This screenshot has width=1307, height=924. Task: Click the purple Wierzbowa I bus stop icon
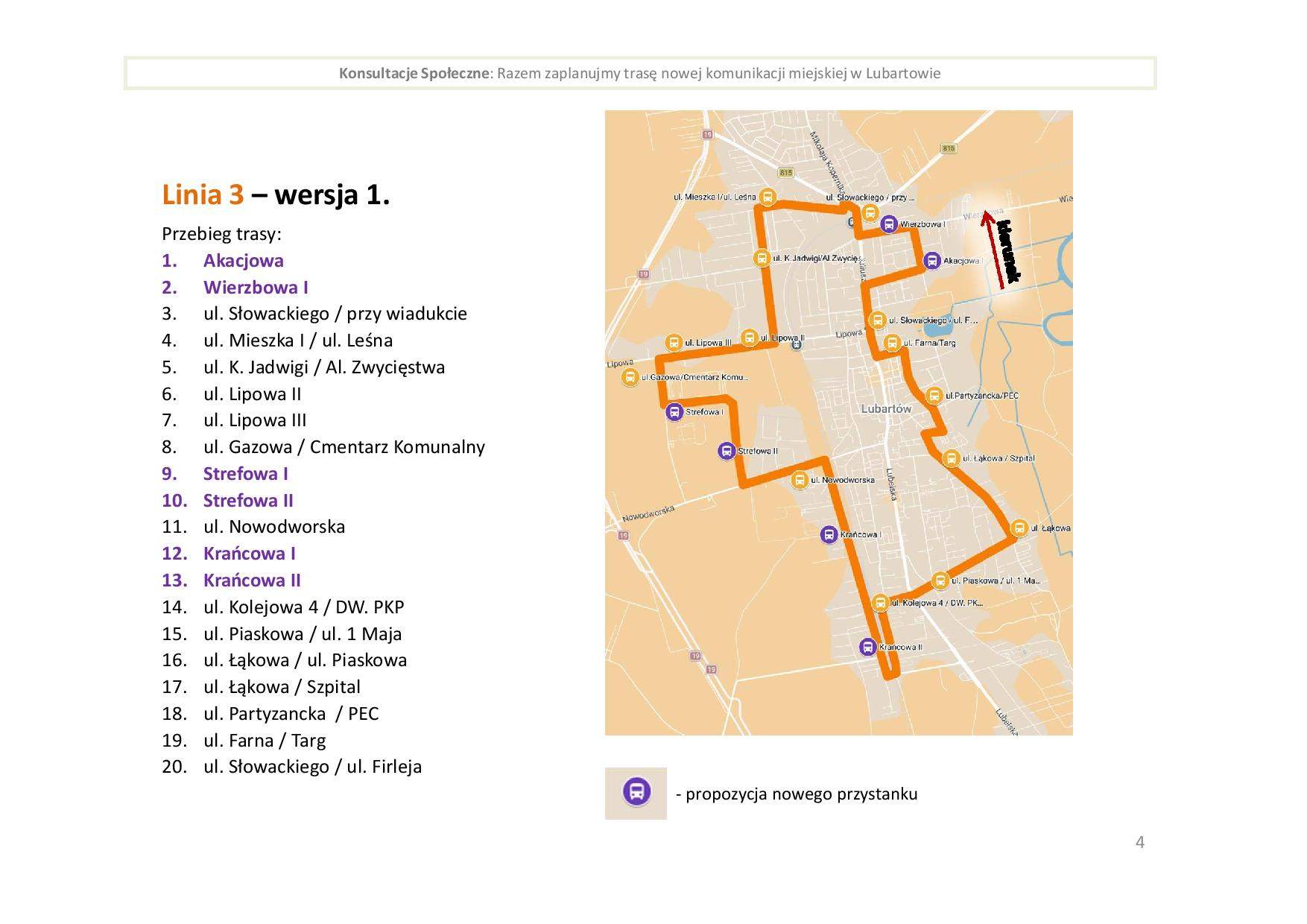click(x=888, y=224)
